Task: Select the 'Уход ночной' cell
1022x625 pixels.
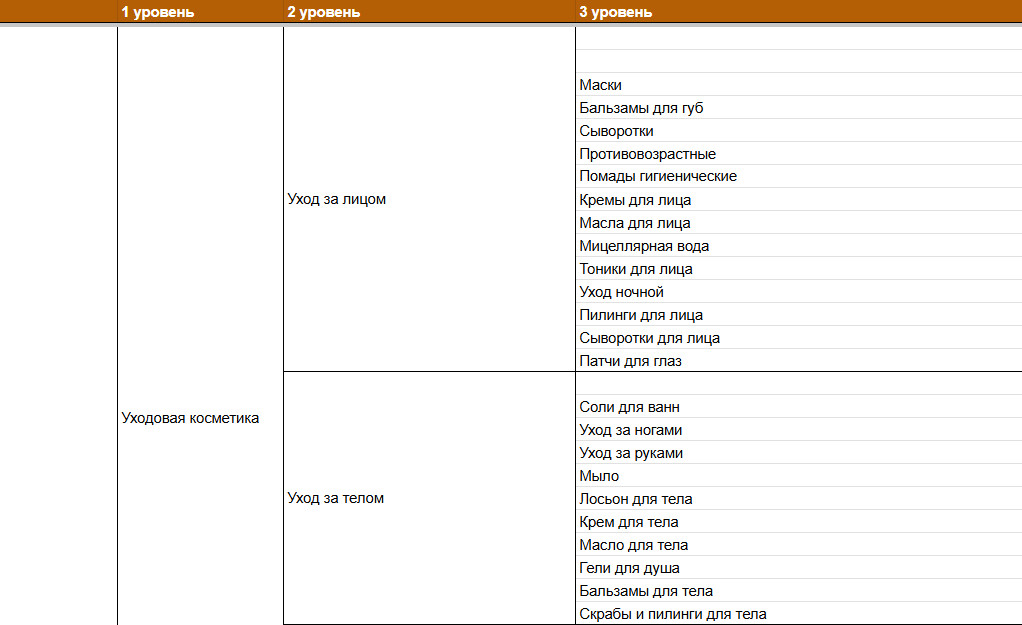Action: 798,291
